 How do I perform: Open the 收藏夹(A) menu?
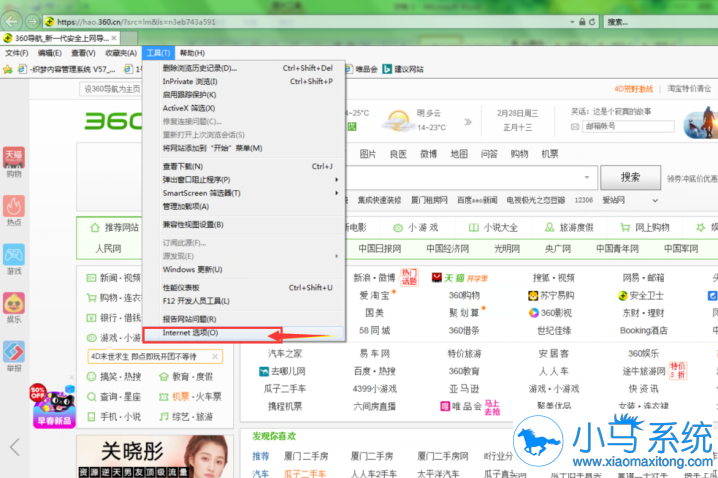(x=121, y=53)
